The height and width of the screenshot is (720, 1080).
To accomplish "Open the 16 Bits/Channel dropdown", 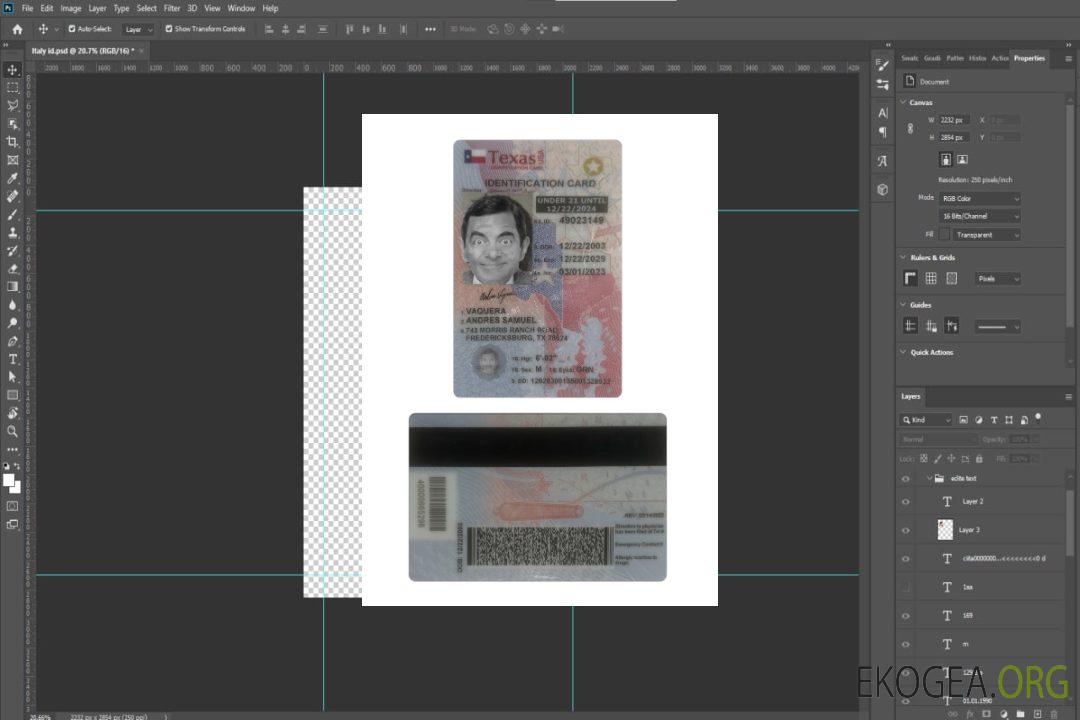I will [980, 216].
